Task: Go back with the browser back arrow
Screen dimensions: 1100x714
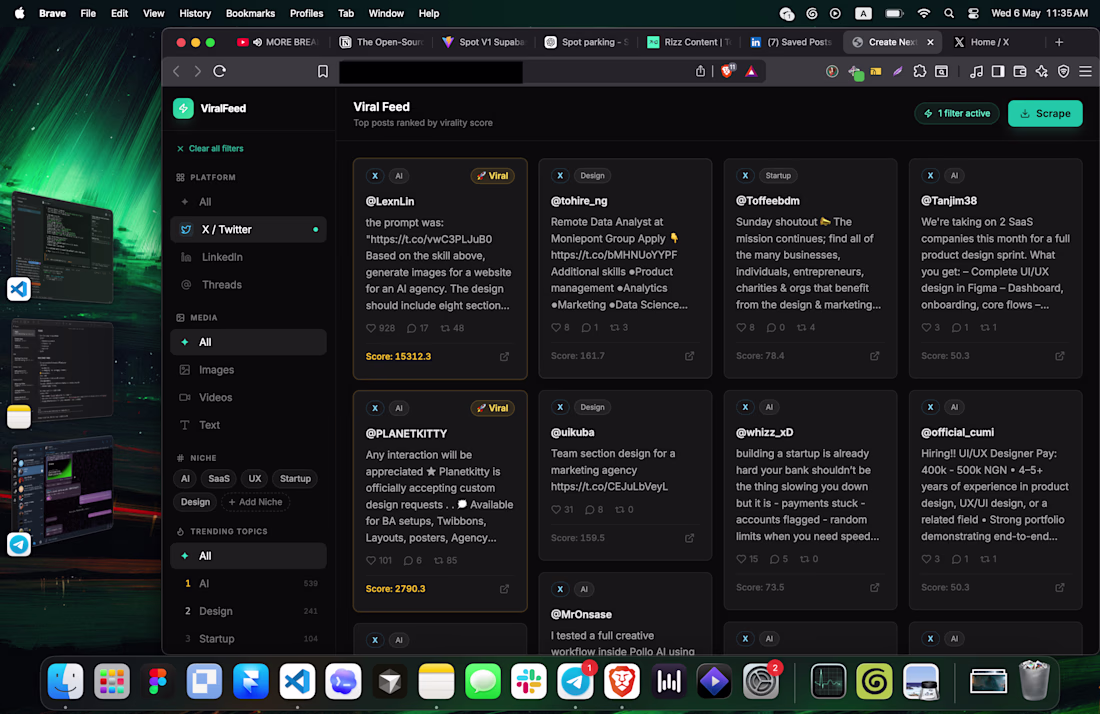Action: (x=177, y=71)
